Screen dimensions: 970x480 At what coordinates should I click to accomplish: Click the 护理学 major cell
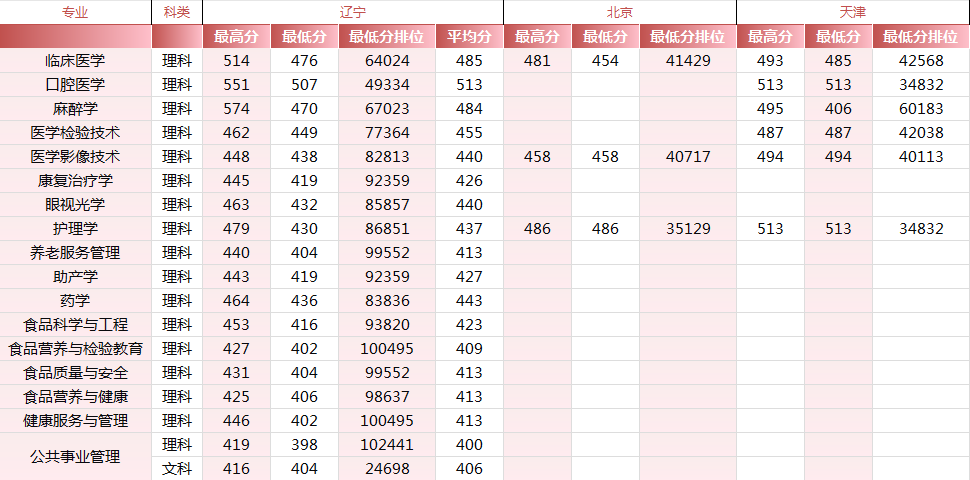click(75, 229)
